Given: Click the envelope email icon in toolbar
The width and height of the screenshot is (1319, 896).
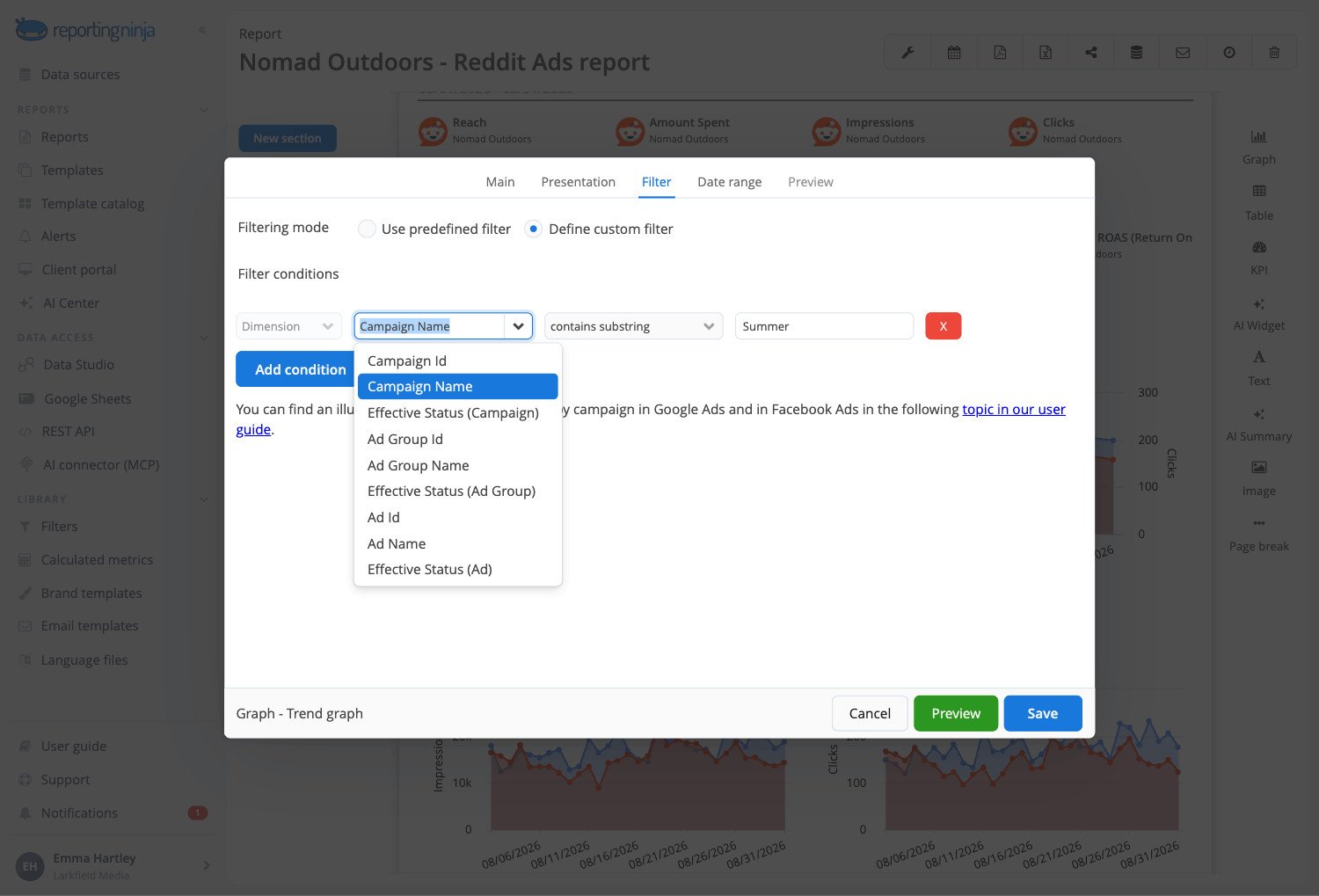Looking at the screenshot, I should tap(1183, 53).
